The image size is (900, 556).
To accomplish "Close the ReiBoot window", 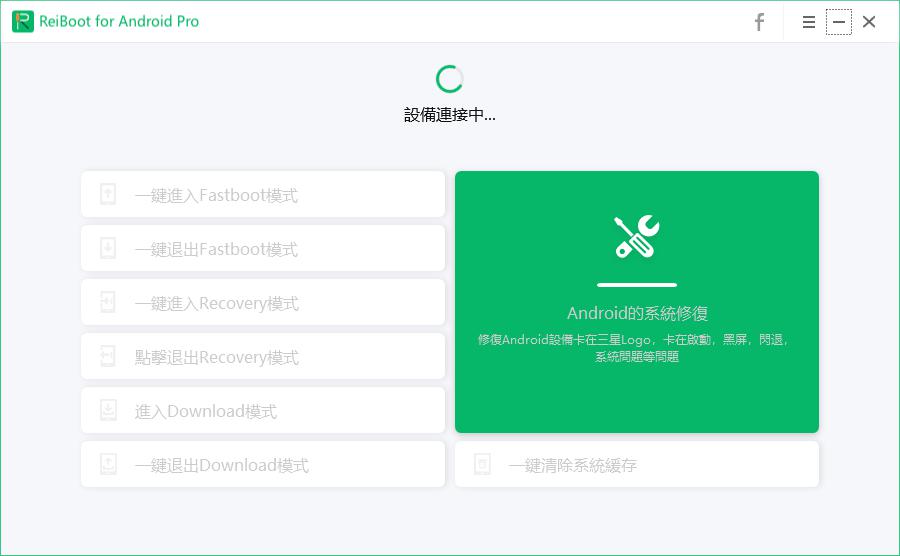I will (869, 22).
